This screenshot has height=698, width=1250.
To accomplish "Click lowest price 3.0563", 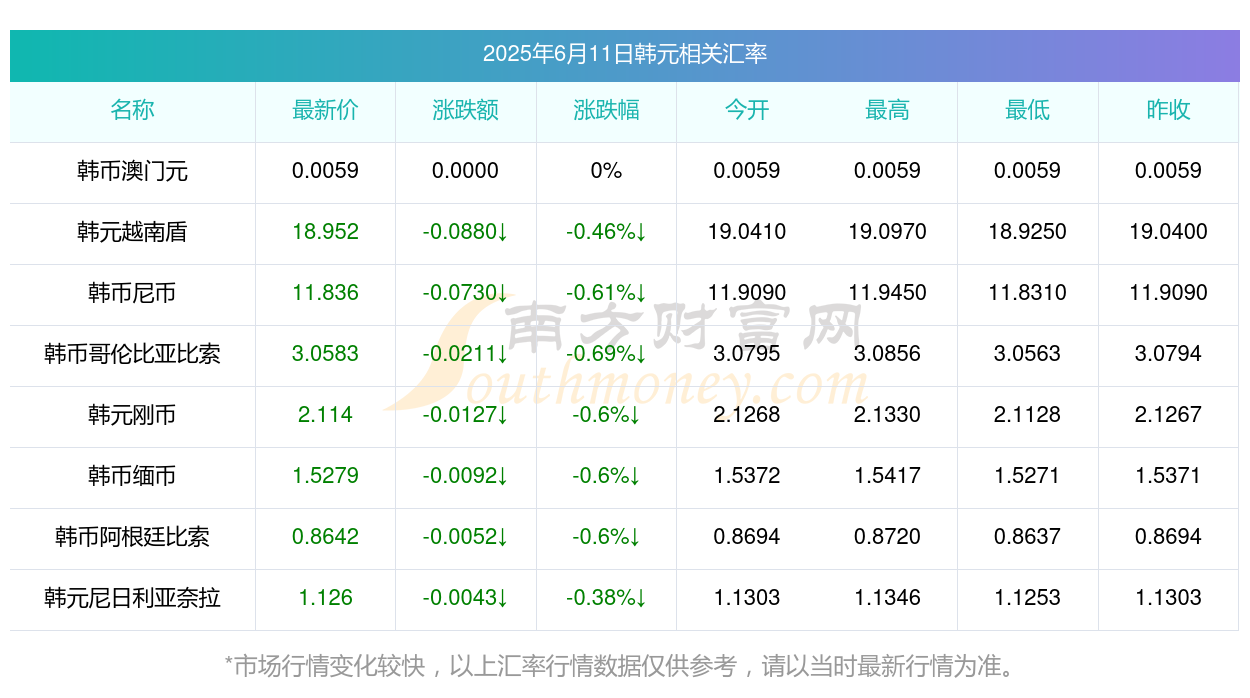I will click(x=1027, y=354).
